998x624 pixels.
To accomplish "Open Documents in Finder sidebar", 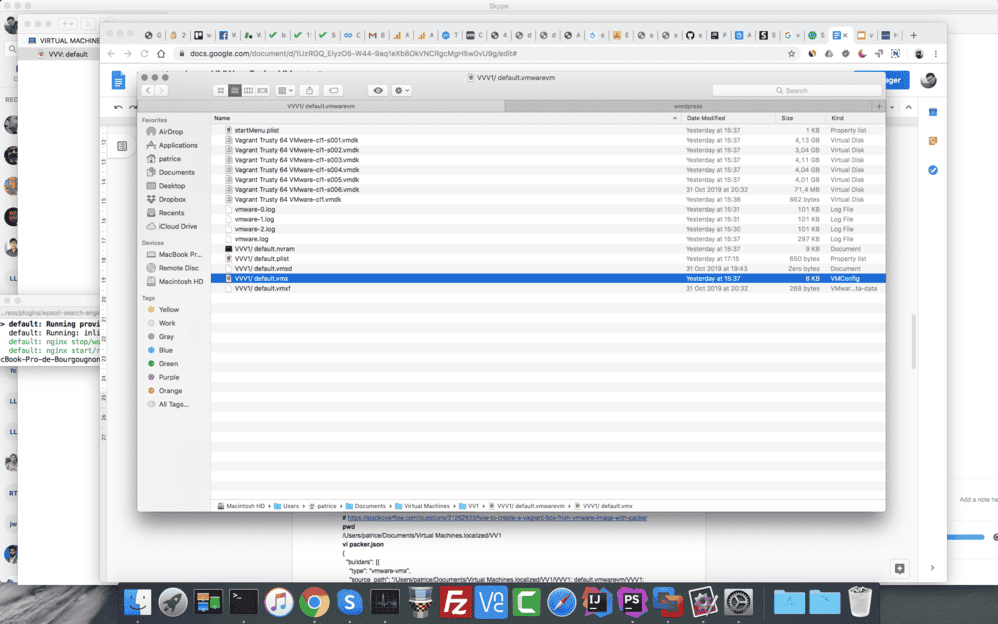I will (x=171, y=172).
